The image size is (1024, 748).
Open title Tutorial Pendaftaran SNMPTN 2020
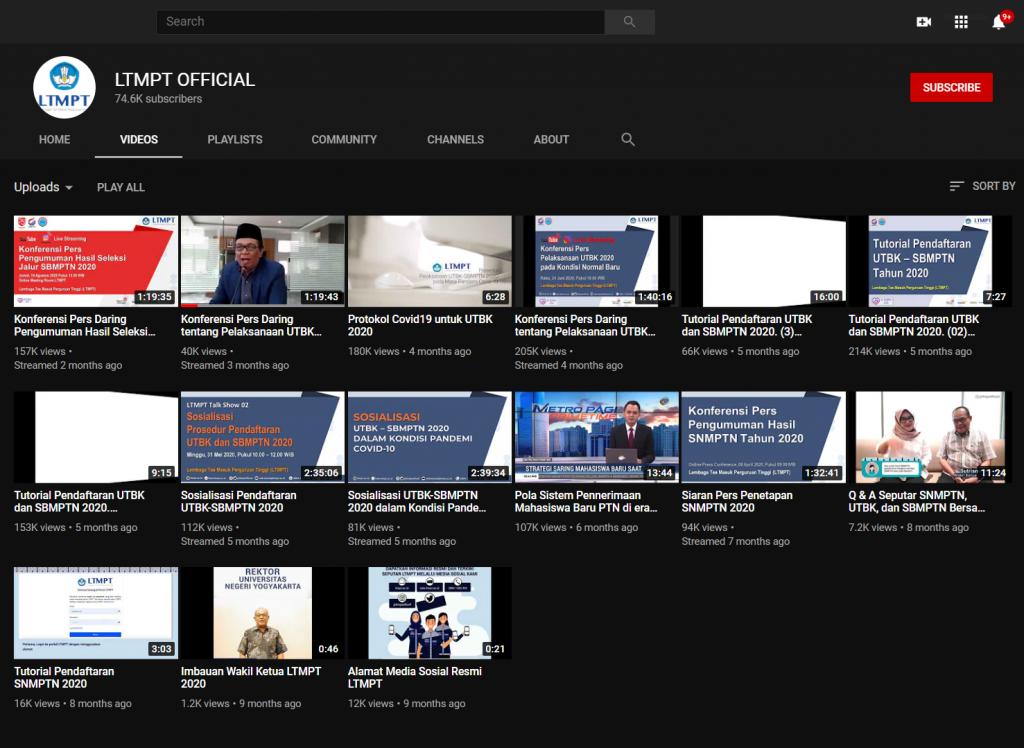(64, 677)
